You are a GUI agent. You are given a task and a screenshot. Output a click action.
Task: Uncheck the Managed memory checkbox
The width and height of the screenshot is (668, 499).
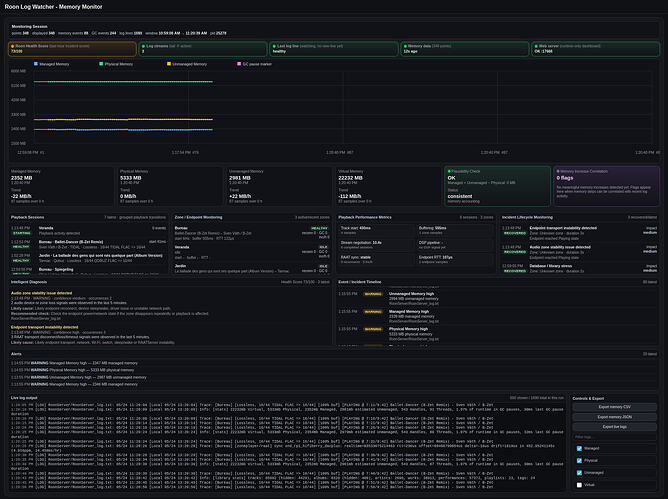tap(579, 448)
